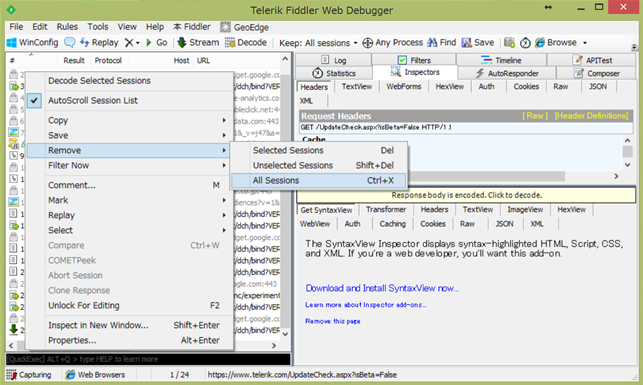Image resolution: width=643 pixels, height=385 pixels.
Task: Click Remove this page link
Action: pyautogui.click(x=333, y=321)
